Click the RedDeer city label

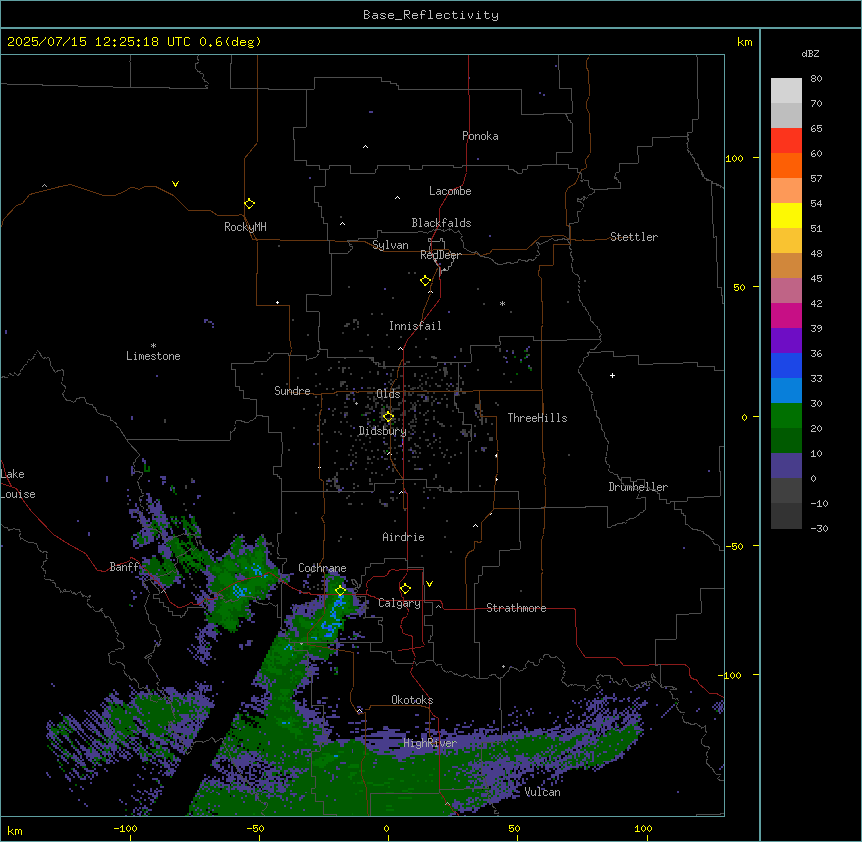[x=440, y=255]
